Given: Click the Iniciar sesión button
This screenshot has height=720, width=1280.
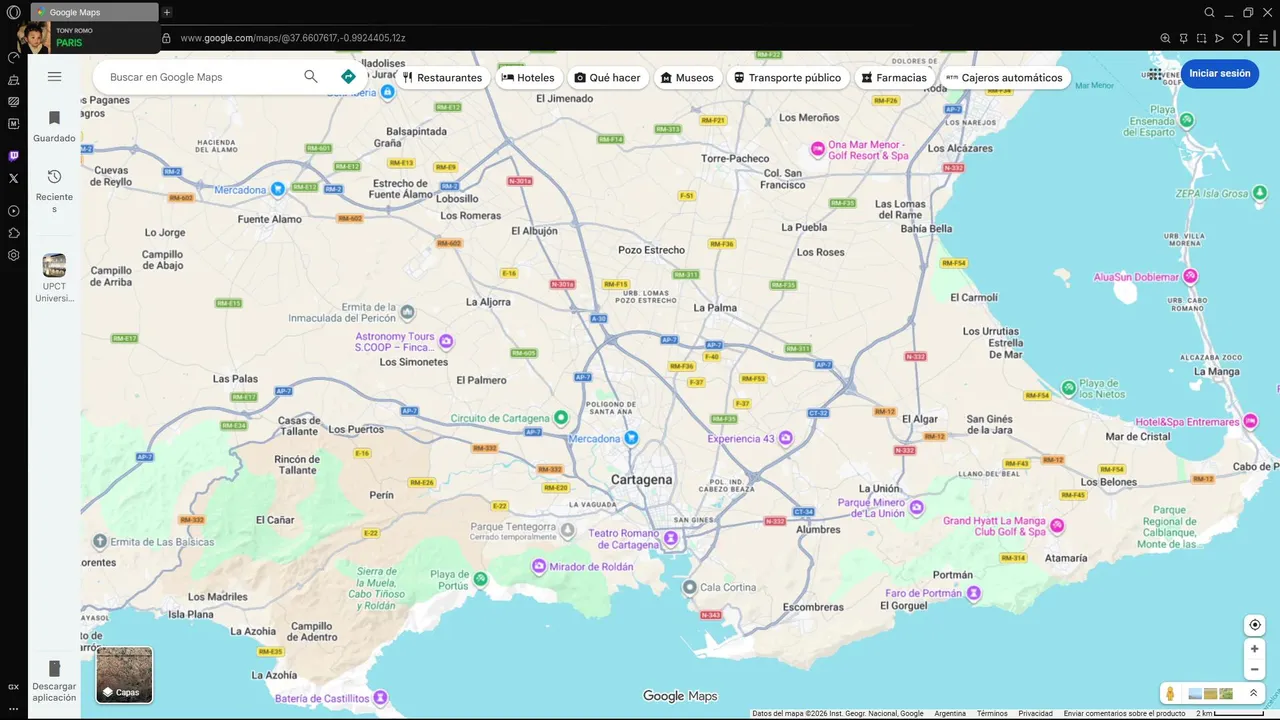Looking at the screenshot, I should pyautogui.click(x=1219, y=73).
